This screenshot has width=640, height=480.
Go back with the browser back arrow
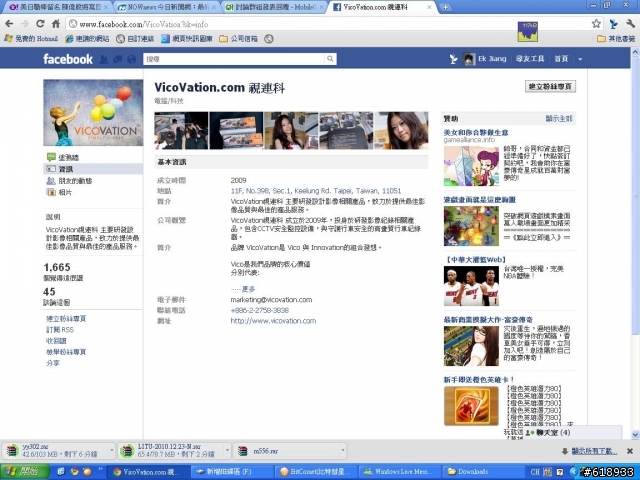[x=9, y=24]
